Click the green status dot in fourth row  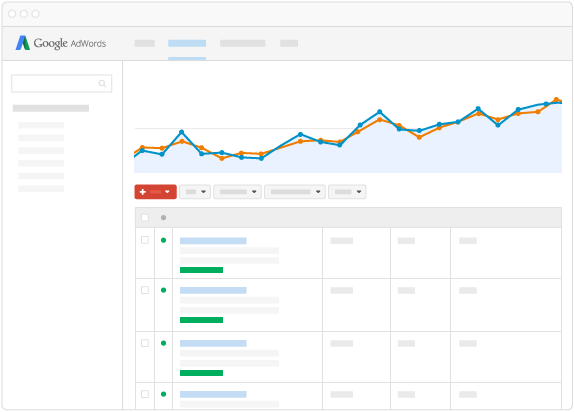click(164, 394)
